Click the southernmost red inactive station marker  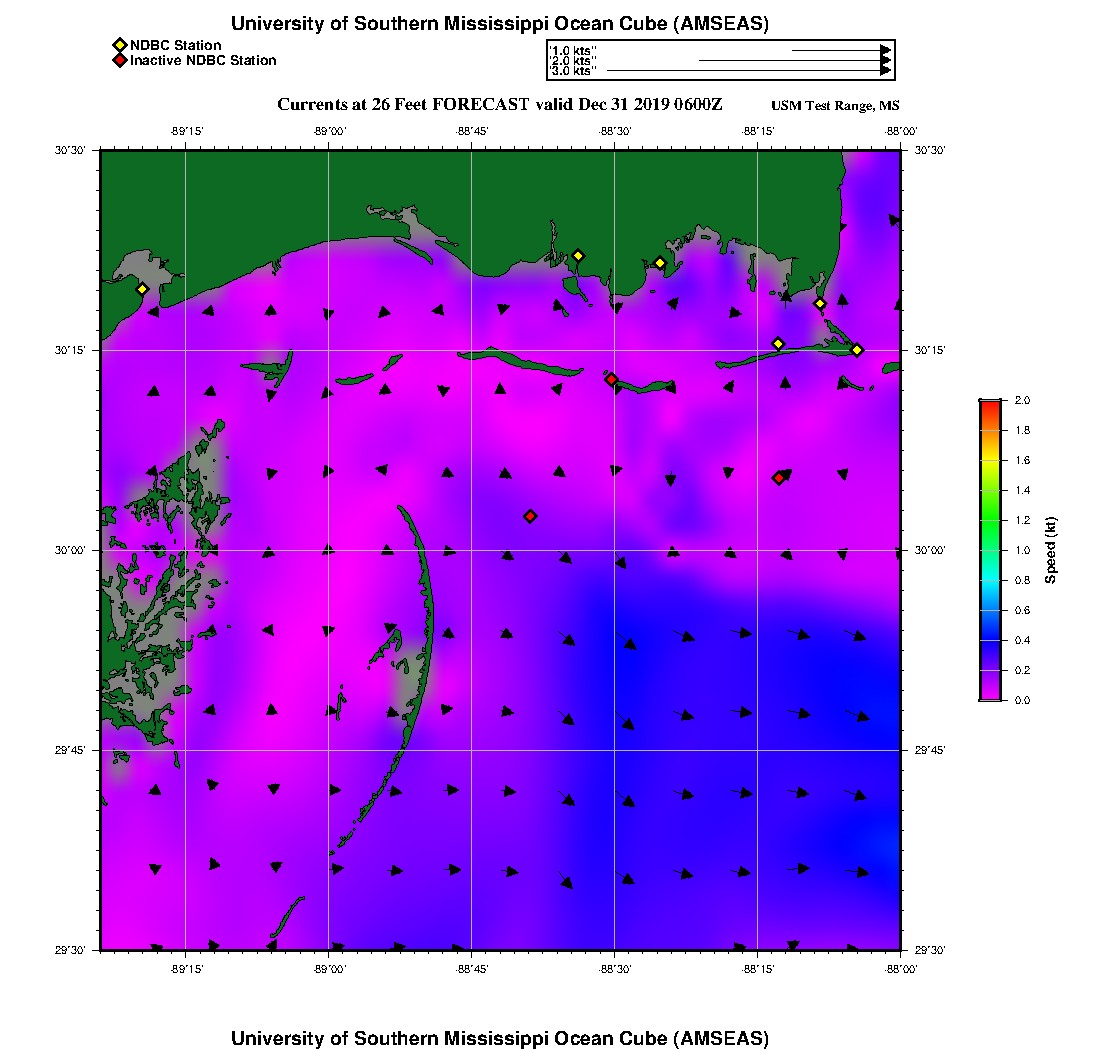click(x=530, y=516)
